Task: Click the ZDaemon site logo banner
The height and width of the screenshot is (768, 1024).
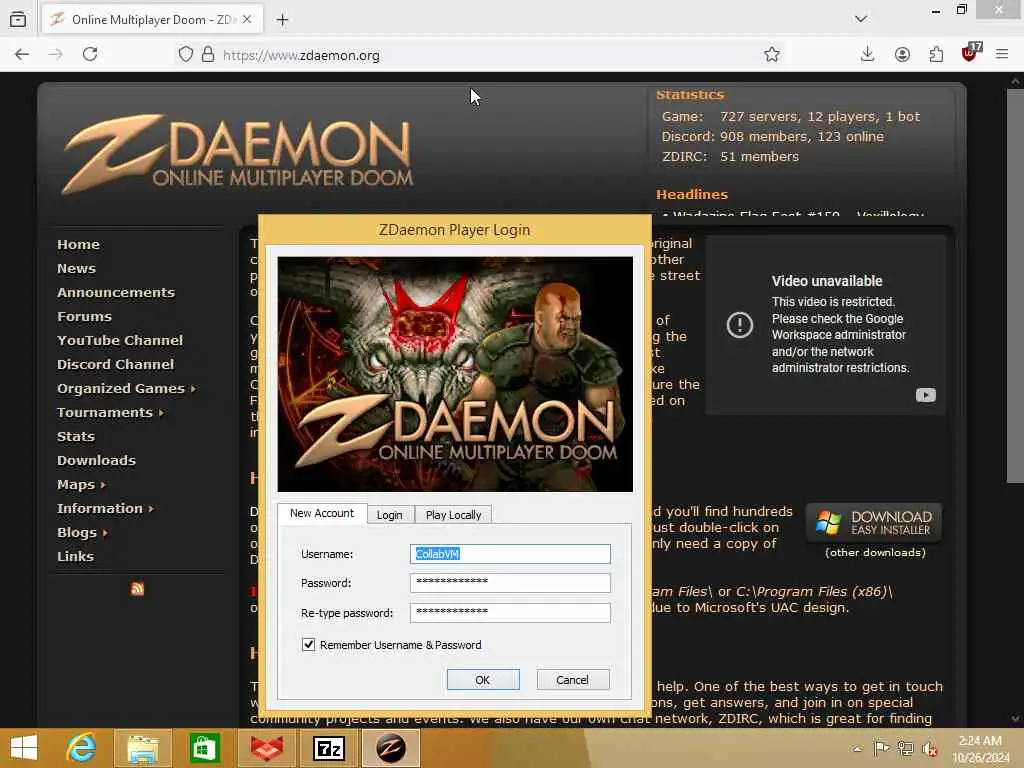Action: coord(238,153)
